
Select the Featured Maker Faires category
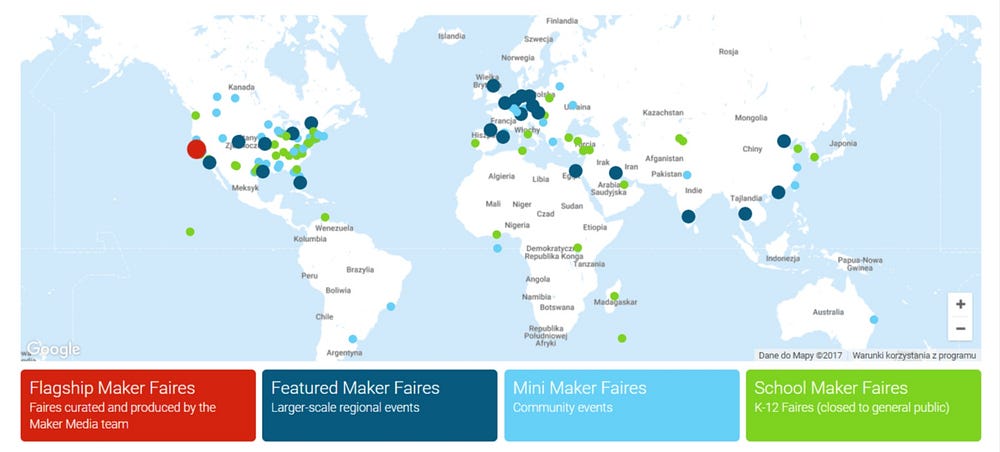coord(379,405)
